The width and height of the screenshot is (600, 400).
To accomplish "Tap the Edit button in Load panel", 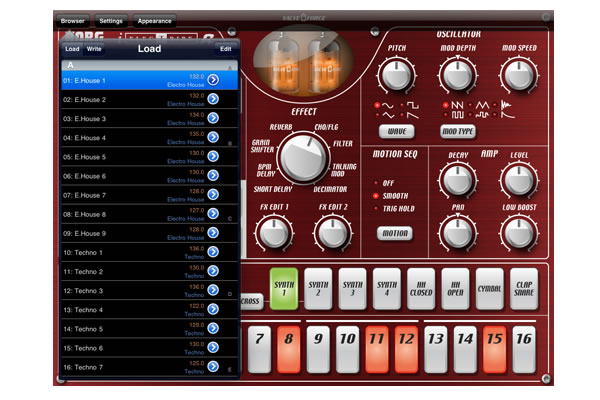I will 226,49.
